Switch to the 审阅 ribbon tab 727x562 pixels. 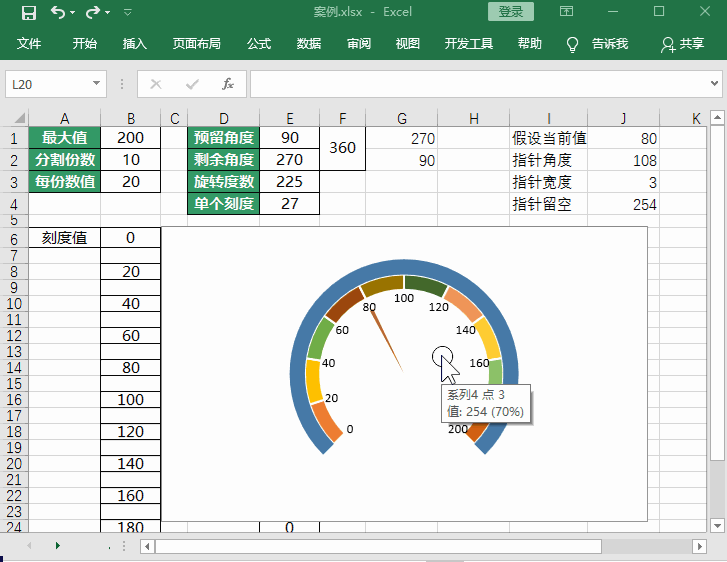[x=359, y=44]
